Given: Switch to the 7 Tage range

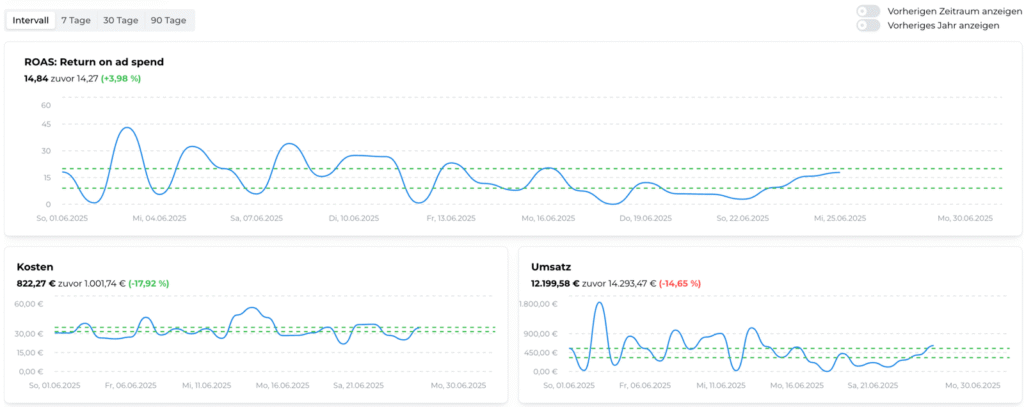Looking at the screenshot, I should pos(76,20).
